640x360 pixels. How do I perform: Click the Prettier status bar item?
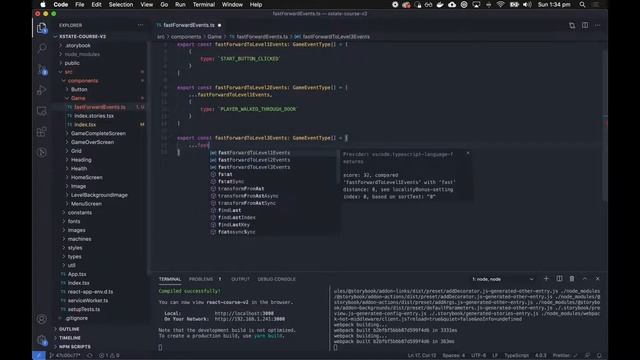(x=565, y=356)
